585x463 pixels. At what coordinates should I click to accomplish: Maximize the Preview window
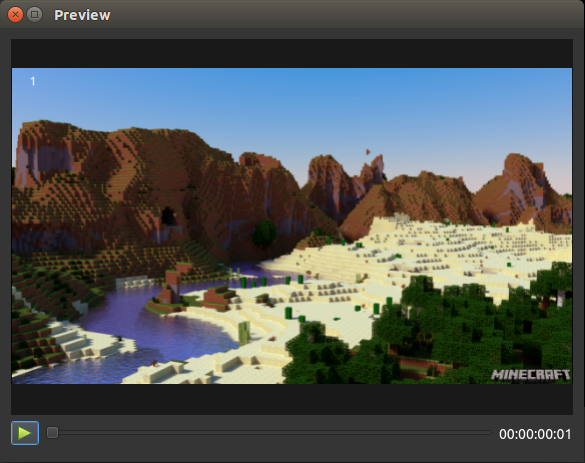pos(35,15)
